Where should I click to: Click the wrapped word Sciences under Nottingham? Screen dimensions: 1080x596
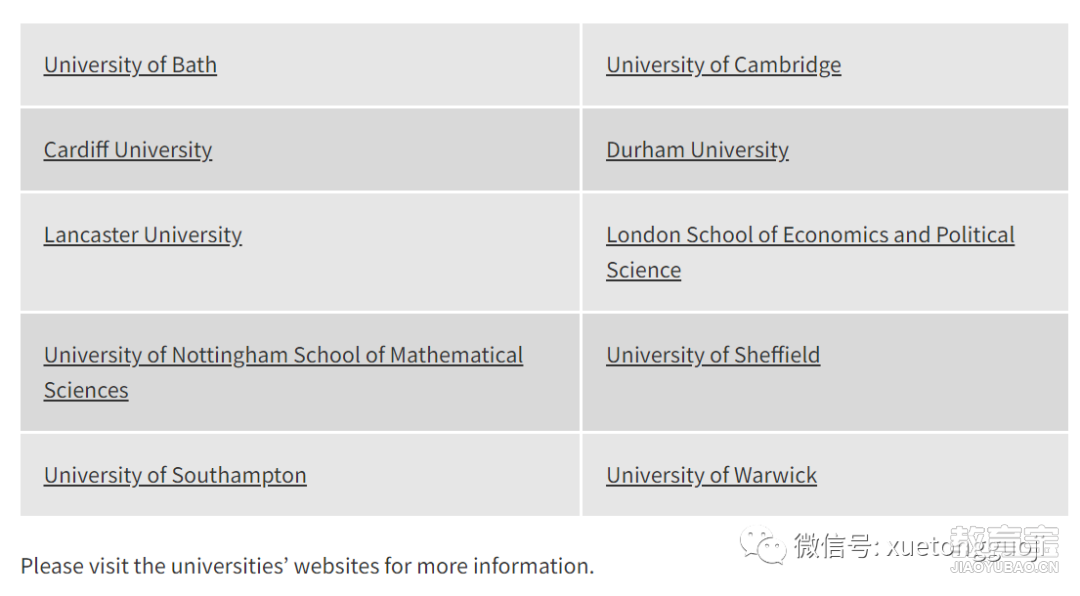tap(86, 391)
